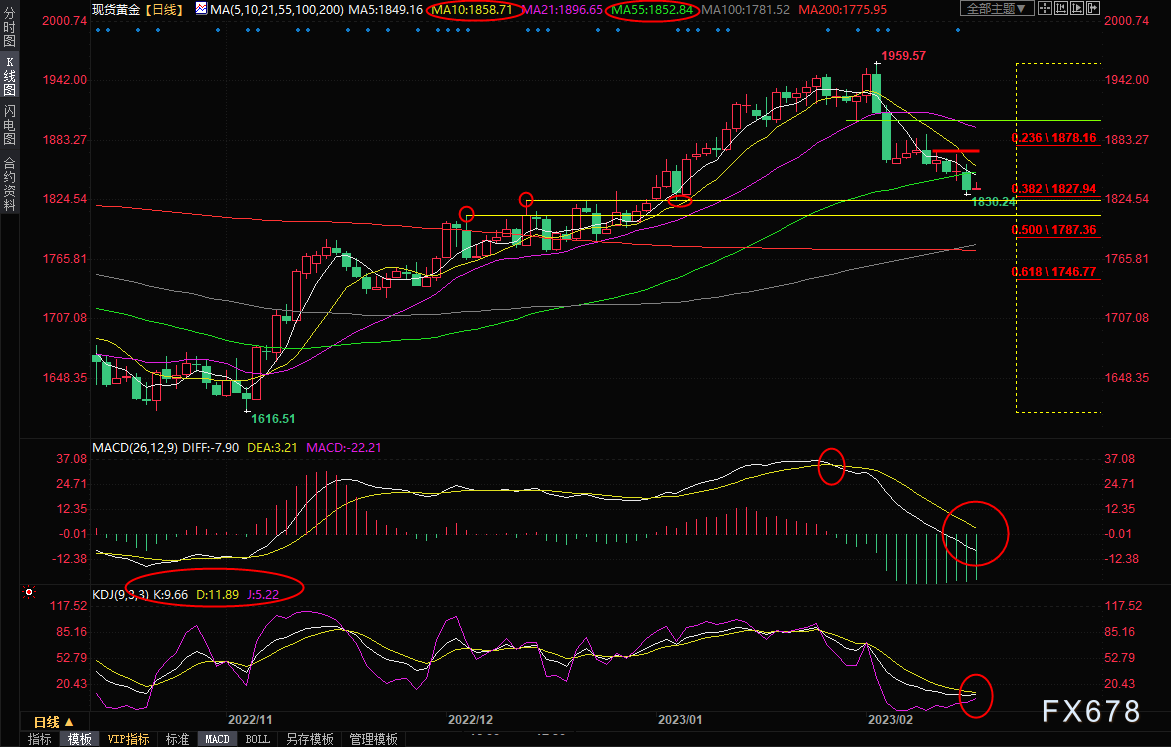Click the 0.382 \ 1827.94 Fibonacci level
1171x747 pixels.
coord(1054,189)
